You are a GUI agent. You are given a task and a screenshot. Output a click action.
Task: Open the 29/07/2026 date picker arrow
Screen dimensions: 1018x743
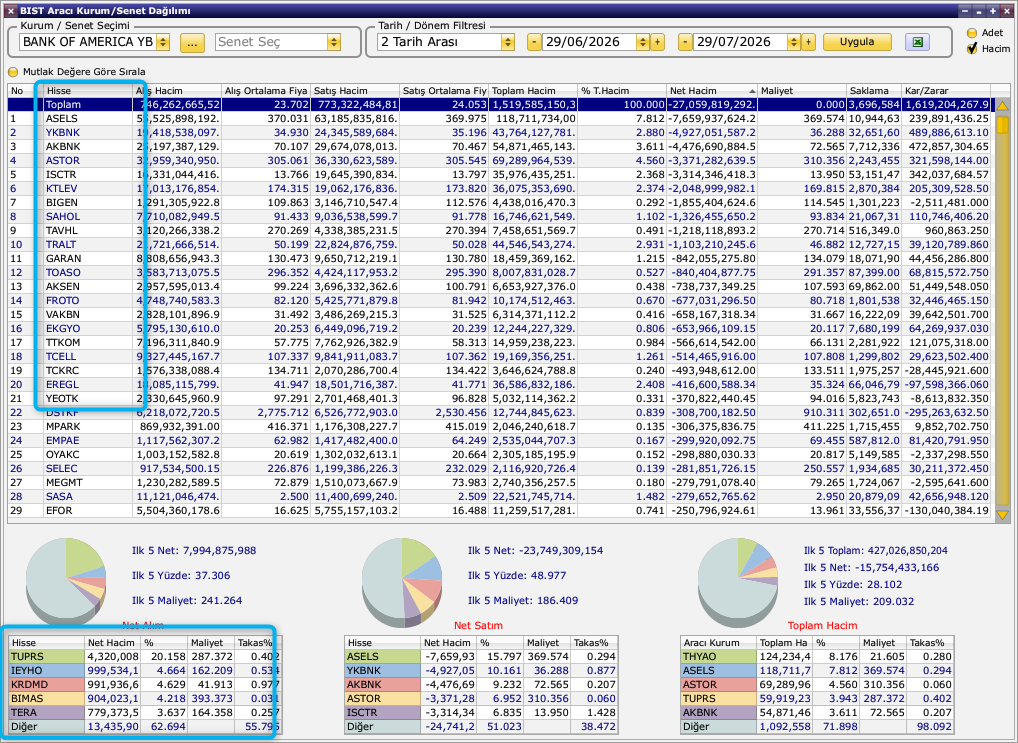pos(794,42)
